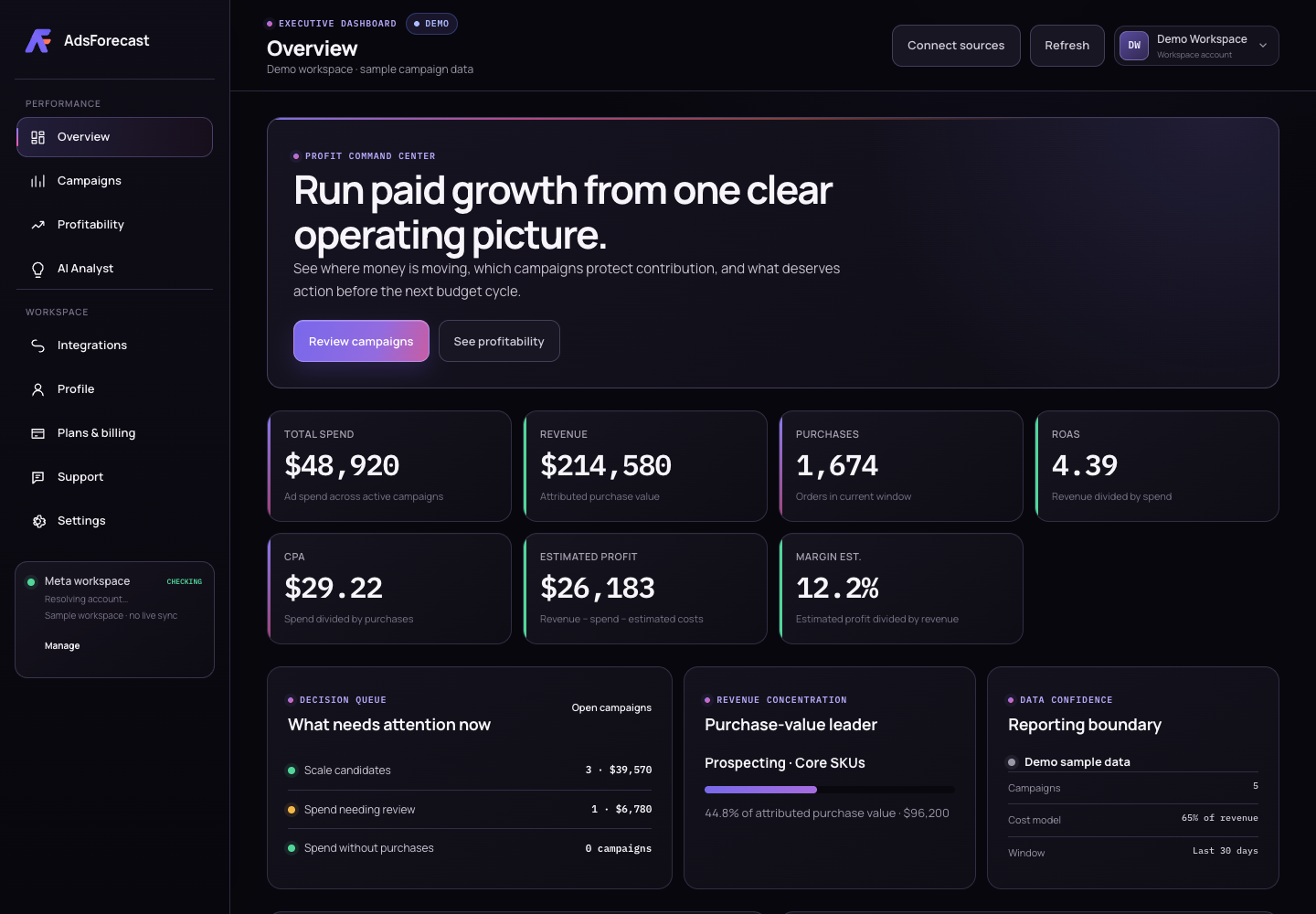Click the Integrations link icon
The image size is (1316, 914).
pyautogui.click(x=37, y=345)
